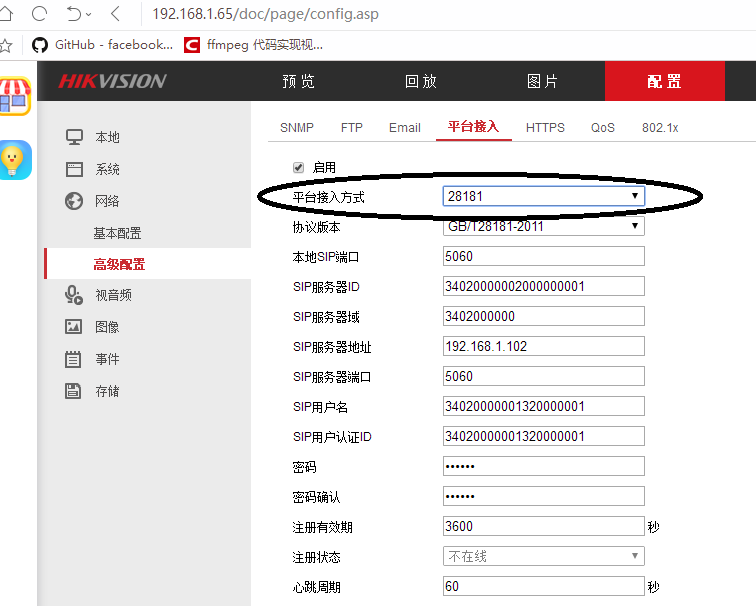Open the lightbulb app icon in sidebar
The height and width of the screenshot is (606, 756).
pyautogui.click(x=15, y=160)
